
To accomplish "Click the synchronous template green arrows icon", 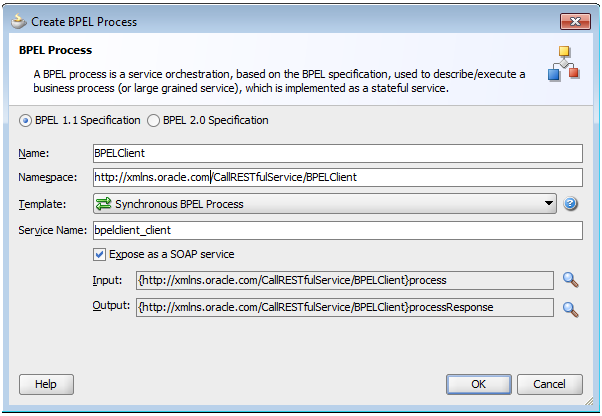I will point(102,204).
